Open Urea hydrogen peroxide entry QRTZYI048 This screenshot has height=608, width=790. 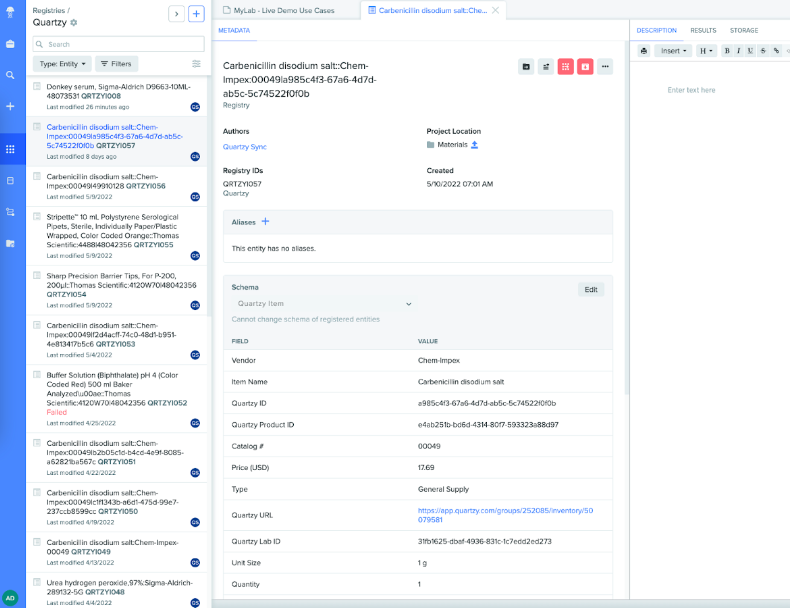[116, 590]
